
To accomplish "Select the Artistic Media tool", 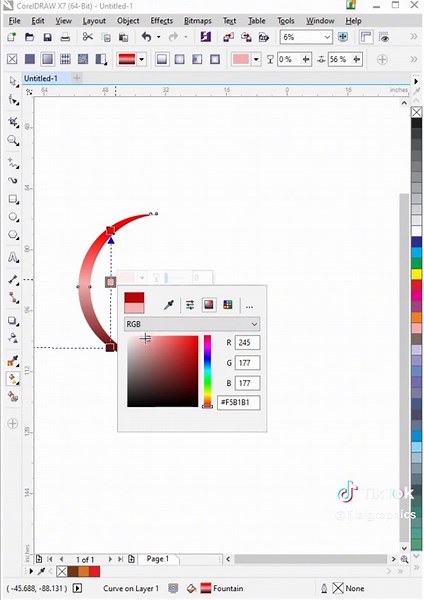I will (x=13, y=180).
